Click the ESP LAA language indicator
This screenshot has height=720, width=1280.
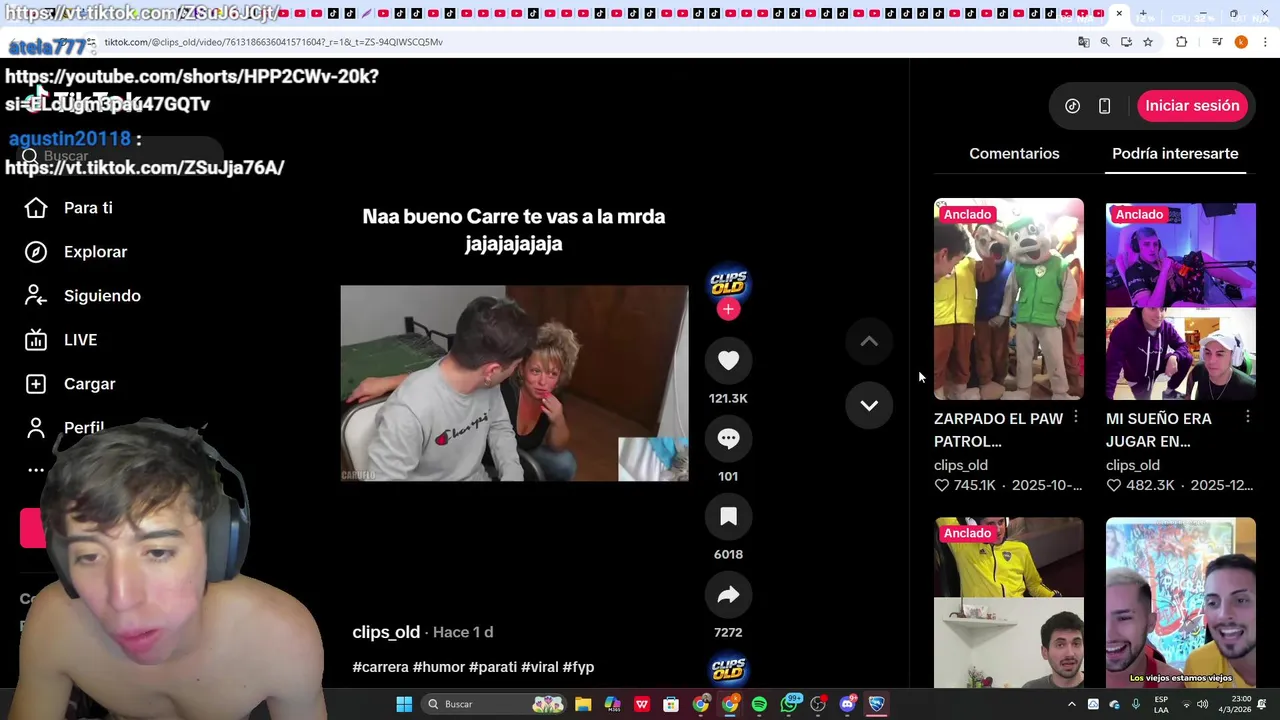click(1161, 704)
